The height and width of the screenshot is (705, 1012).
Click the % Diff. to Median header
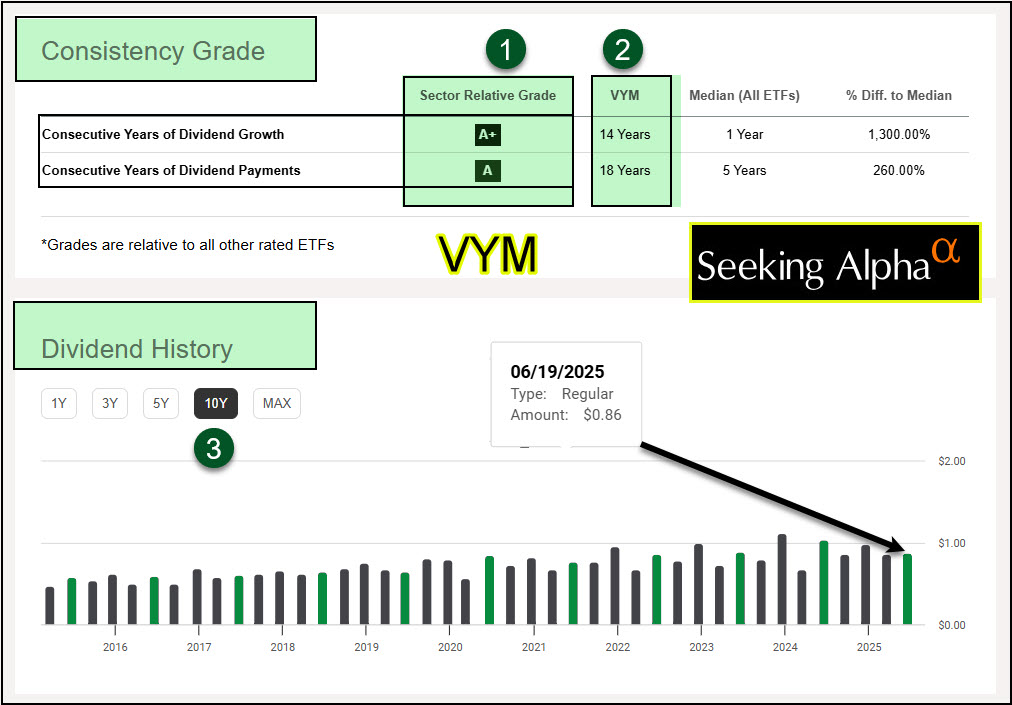click(x=898, y=96)
